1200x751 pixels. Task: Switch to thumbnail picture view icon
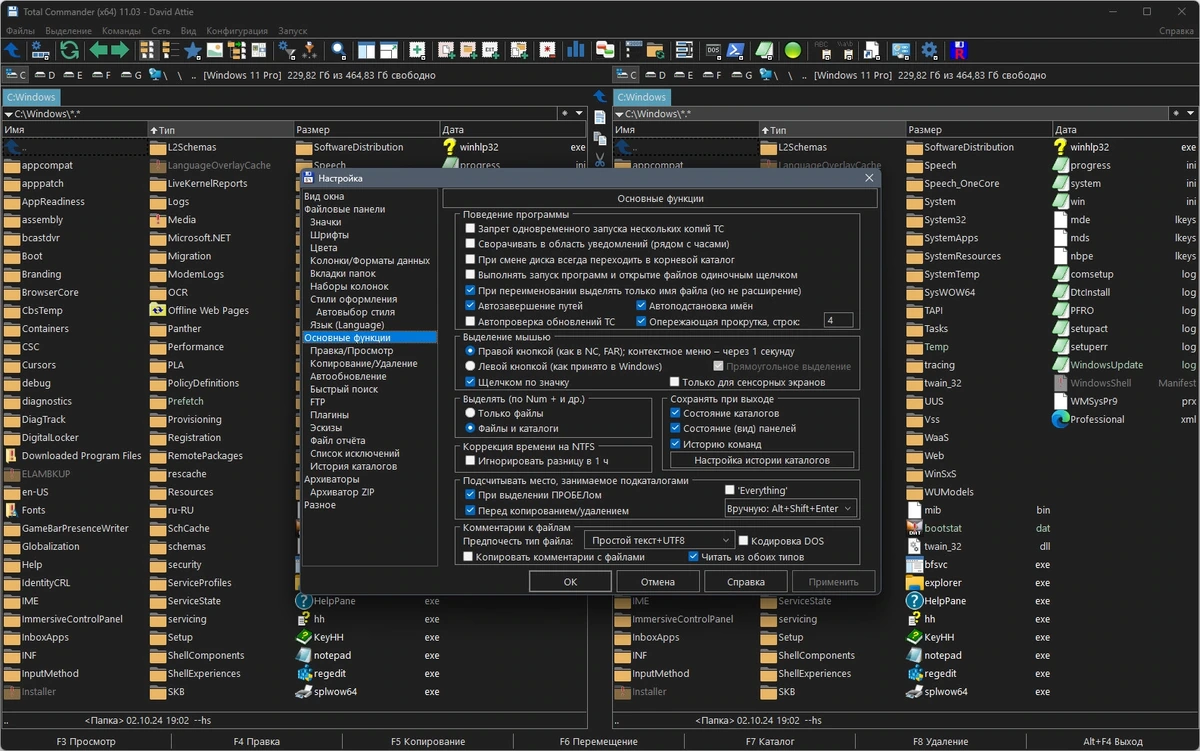214,50
